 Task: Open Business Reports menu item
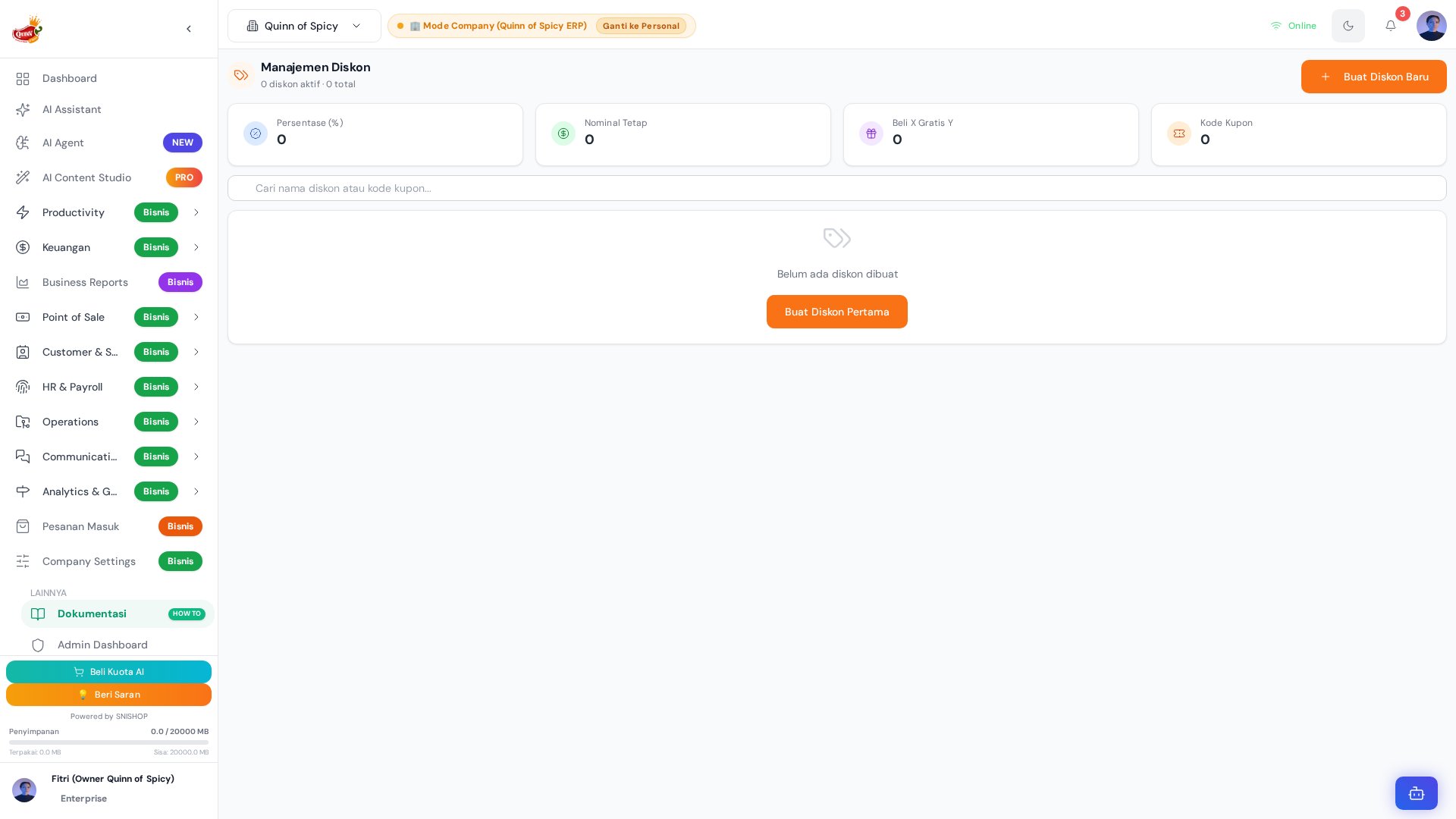click(108, 282)
